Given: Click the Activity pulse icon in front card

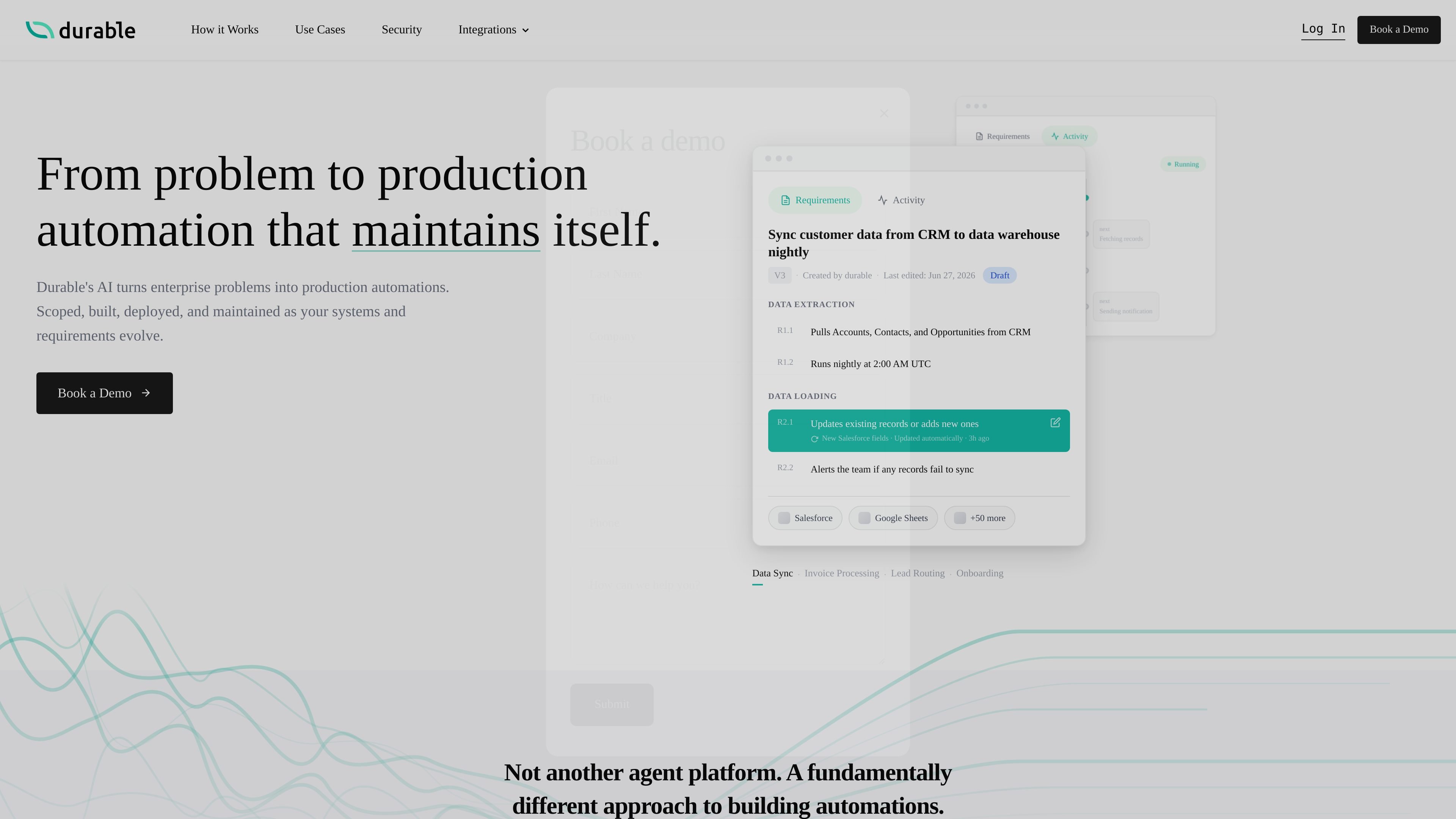Looking at the screenshot, I should point(882,201).
